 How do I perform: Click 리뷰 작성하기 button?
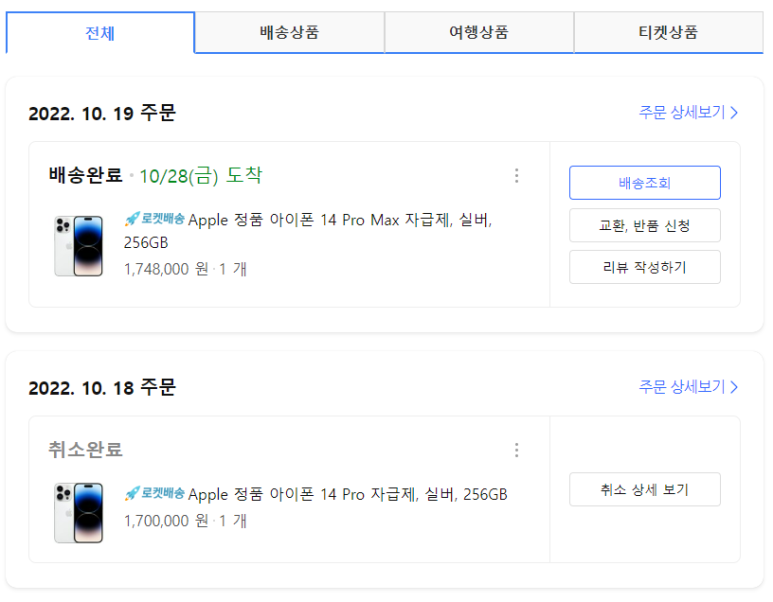pyautogui.click(x=645, y=267)
